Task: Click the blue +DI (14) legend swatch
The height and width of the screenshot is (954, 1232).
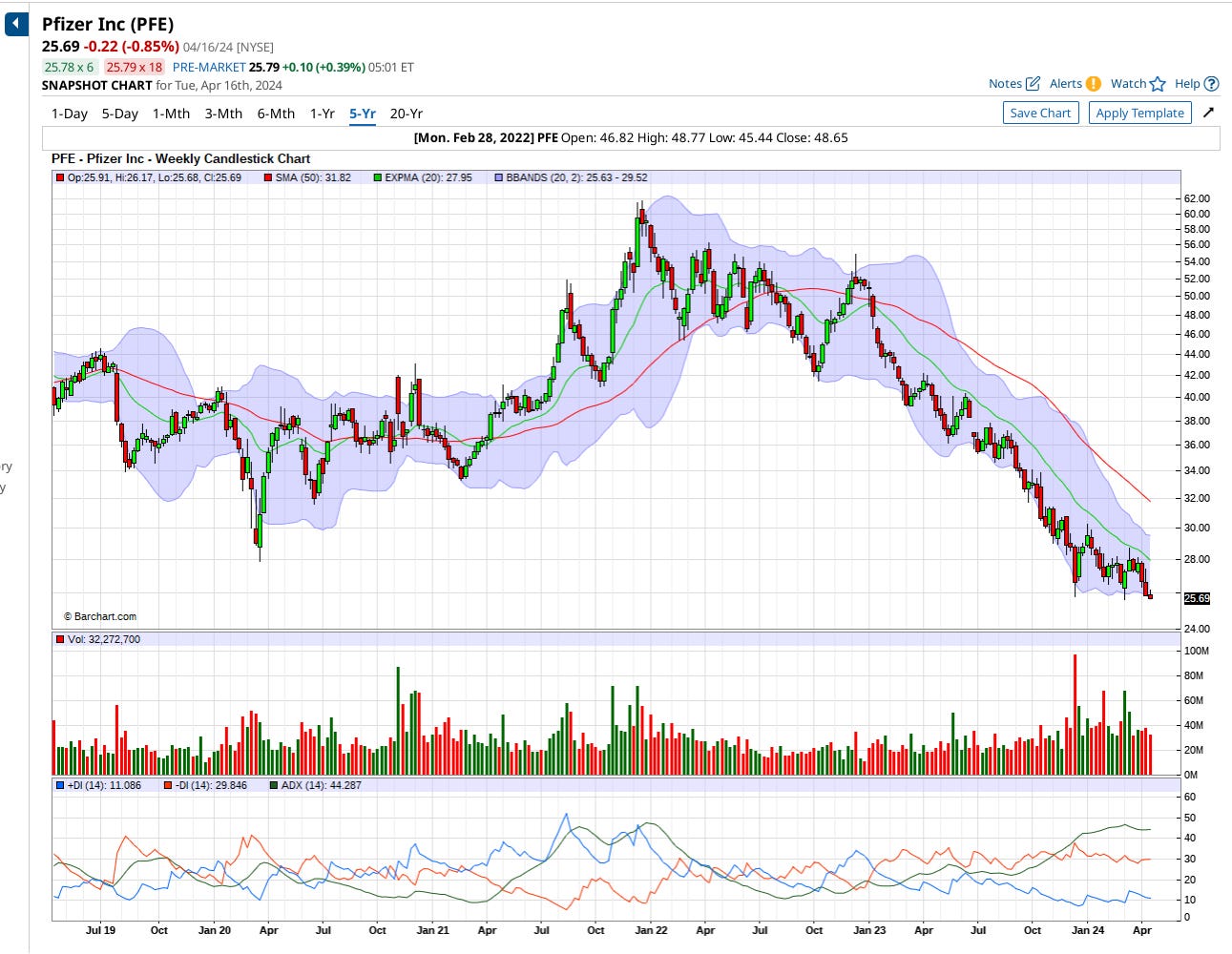Action: click(x=60, y=785)
